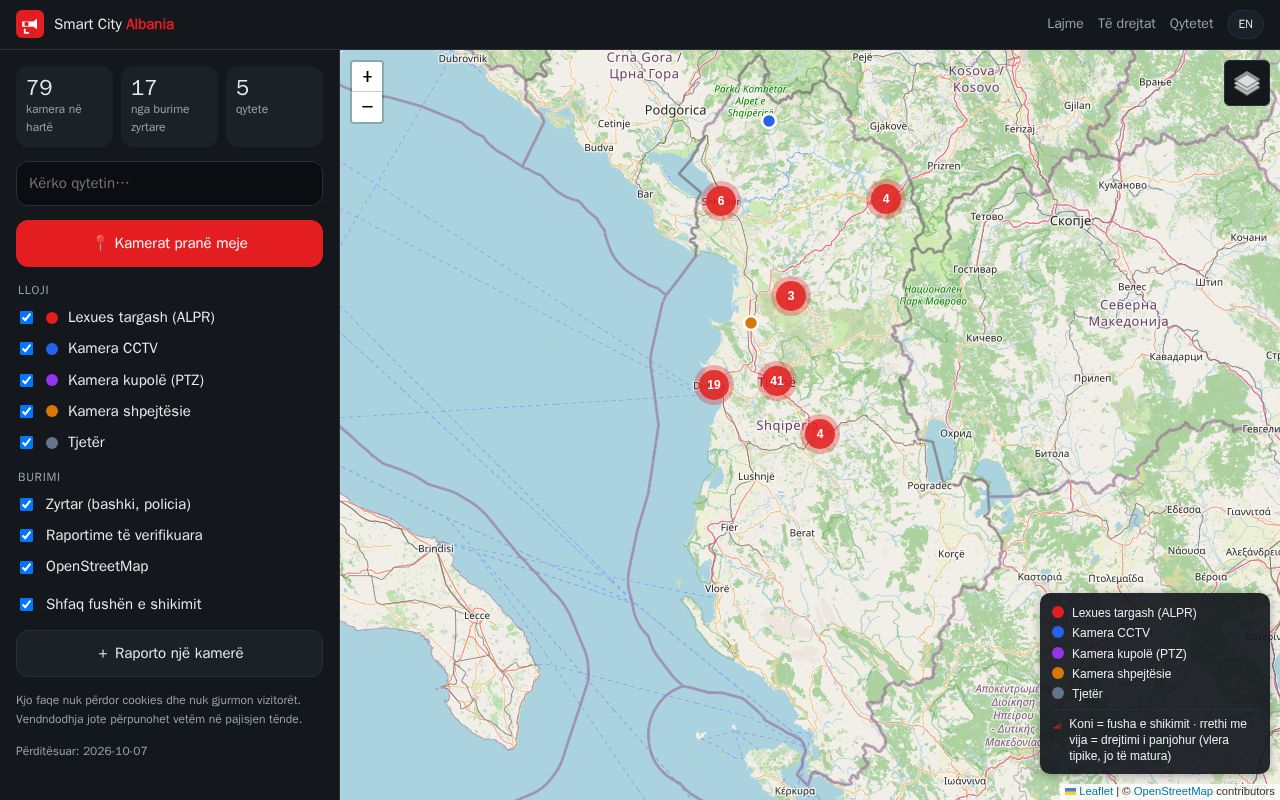Switch language with EN button
The width and height of the screenshot is (1280, 800).
[x=1245, y=24]
